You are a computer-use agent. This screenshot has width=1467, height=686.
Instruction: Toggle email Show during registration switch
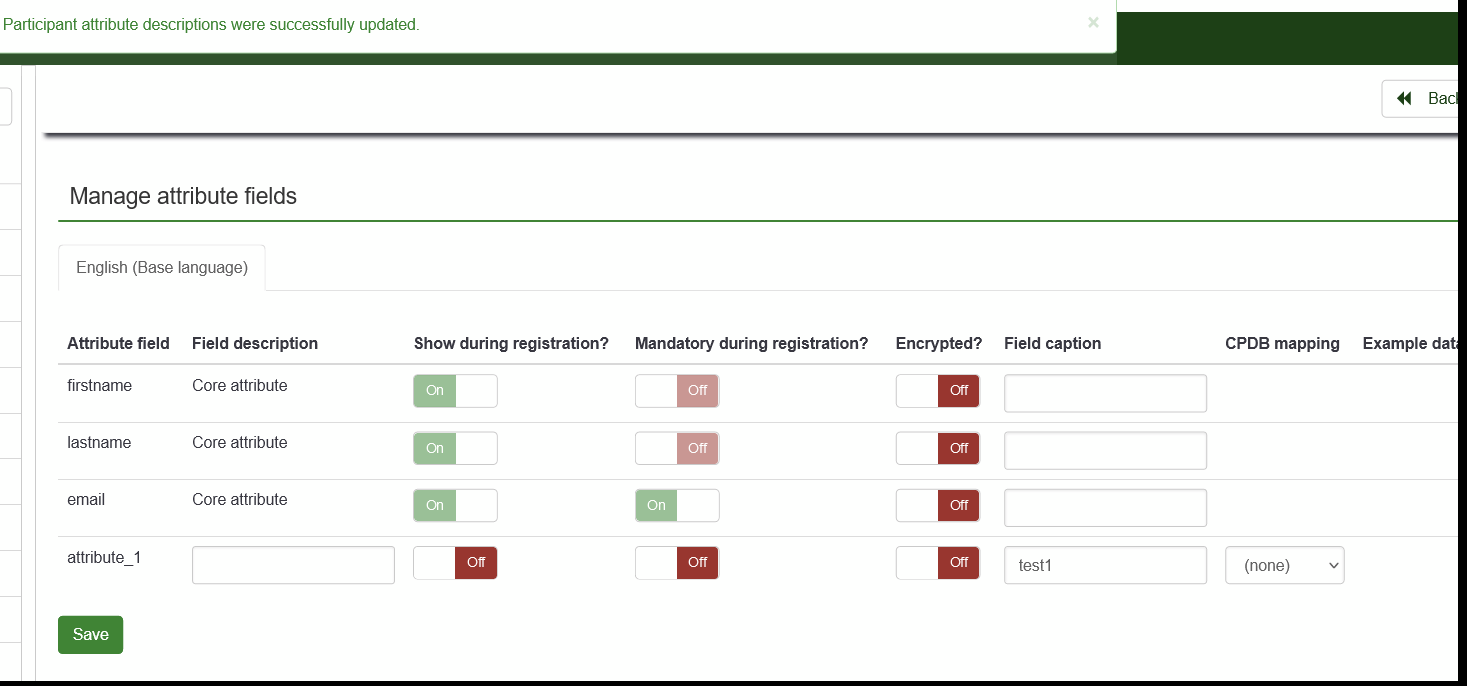[455, 506]
